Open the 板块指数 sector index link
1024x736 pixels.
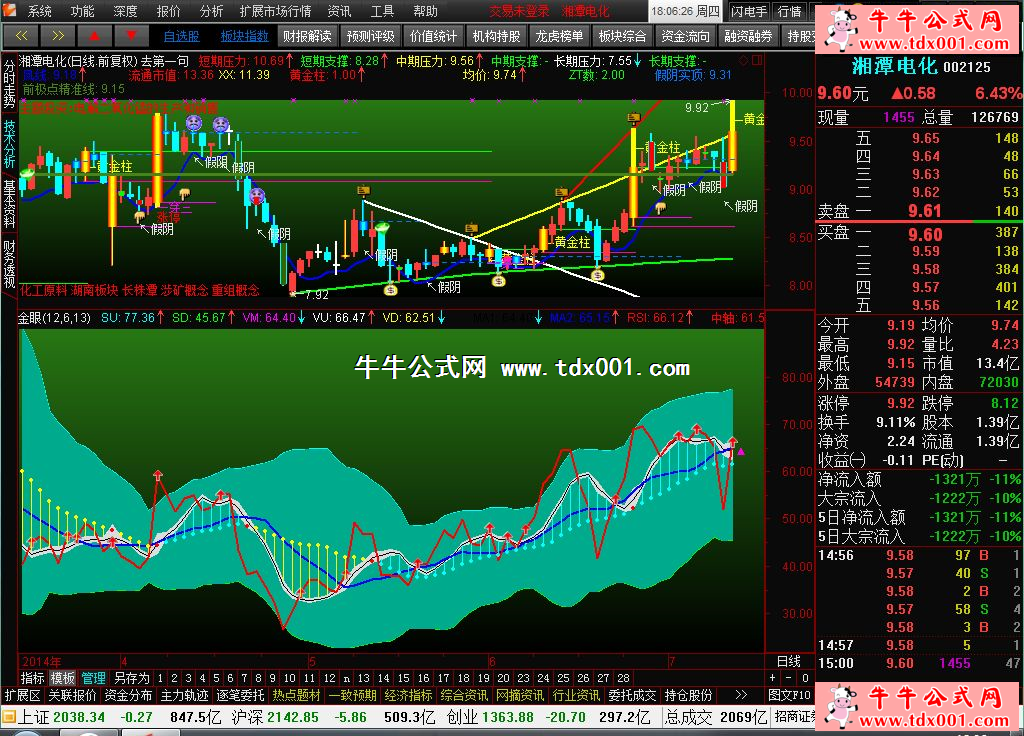[245, 36]
